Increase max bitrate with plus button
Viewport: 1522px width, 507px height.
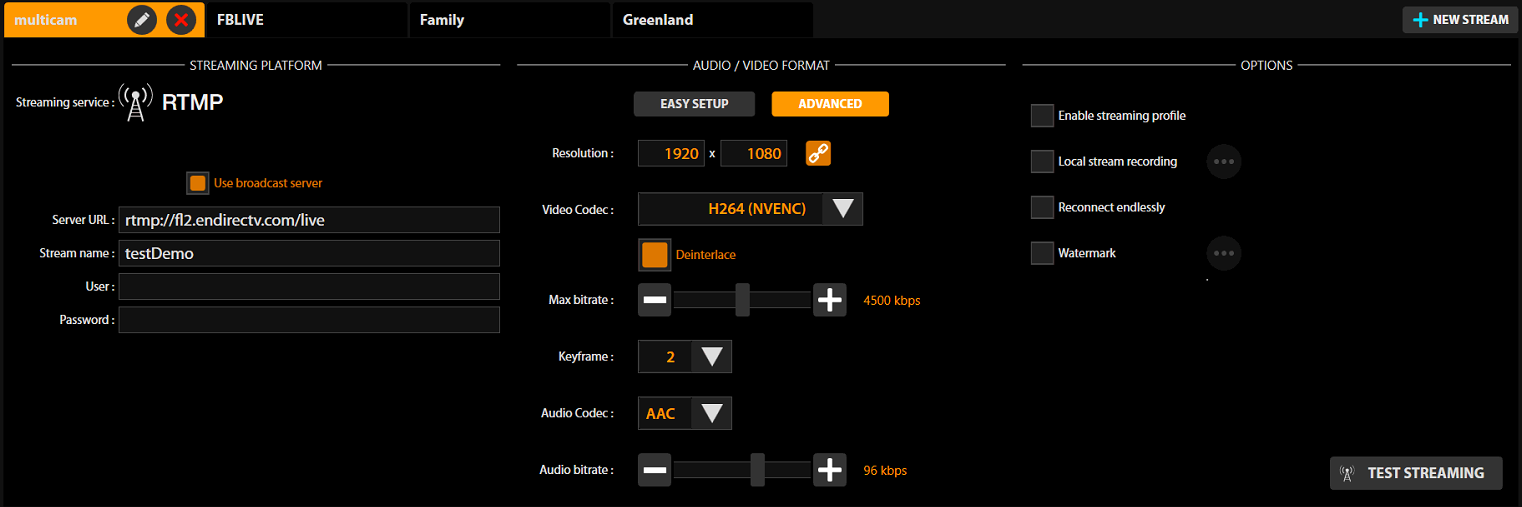coord(829,300)
